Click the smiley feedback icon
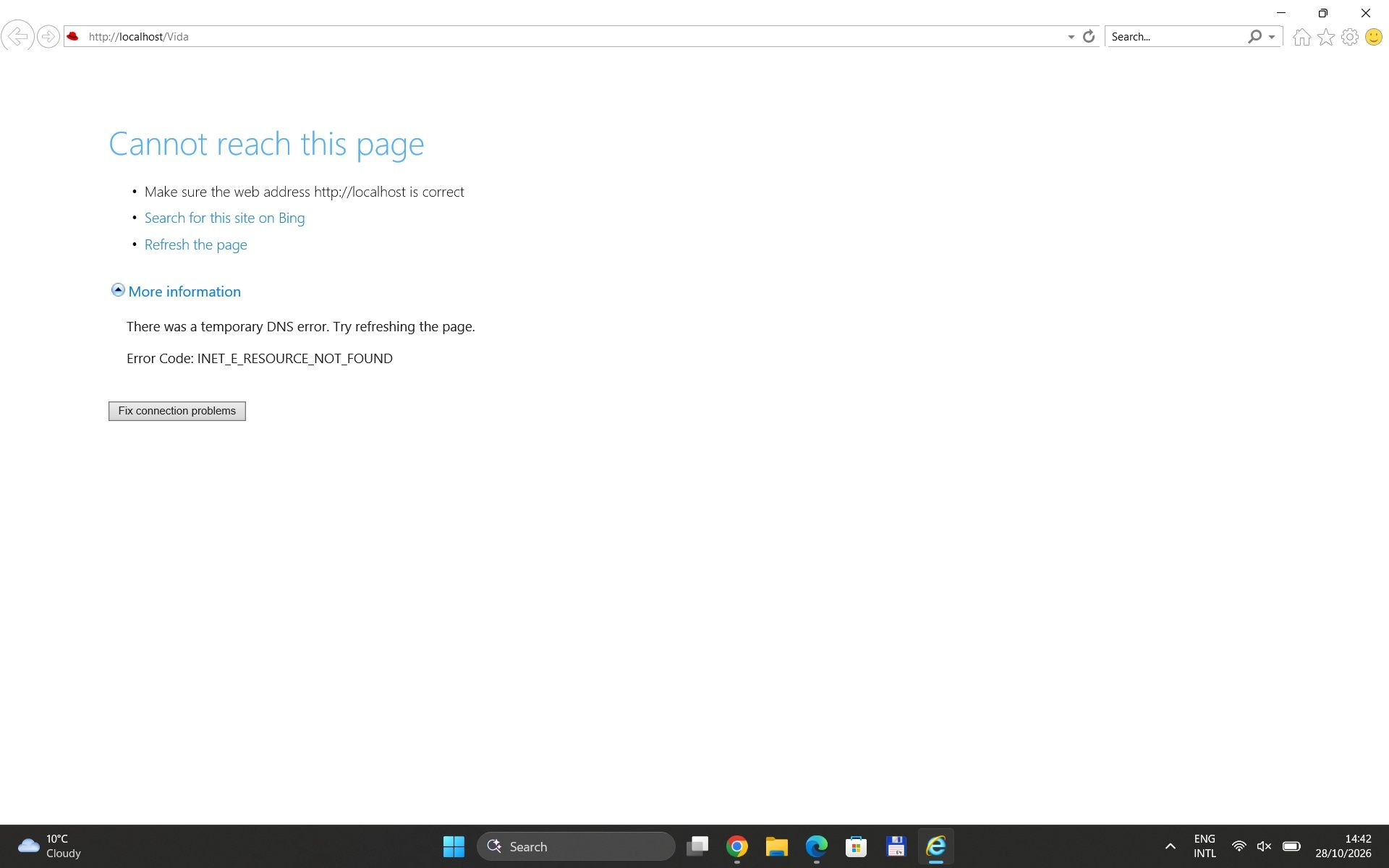The width and height of the screenshot is (1389, 868). [x=1374, y=37]
